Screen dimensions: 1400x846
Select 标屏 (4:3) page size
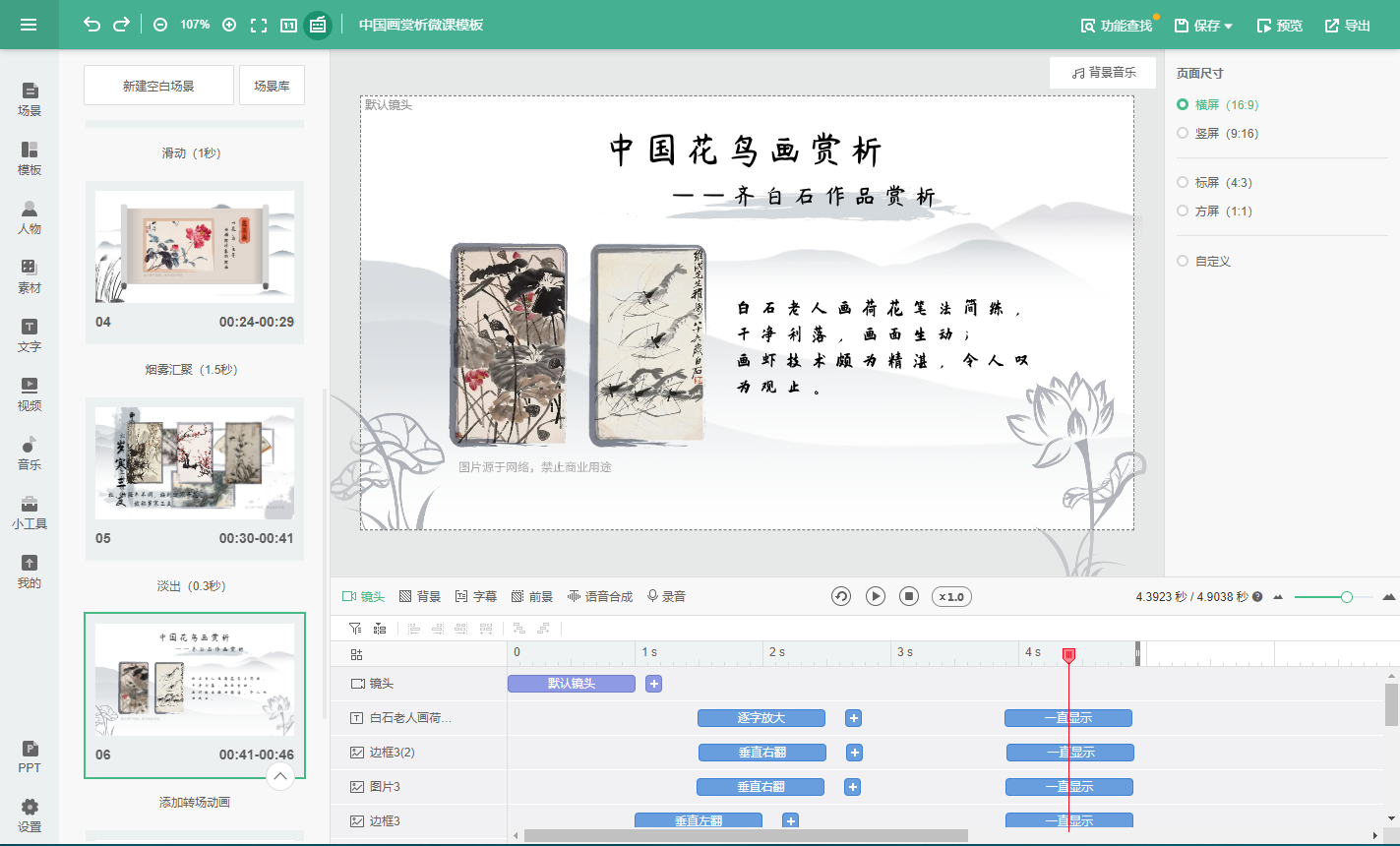[1214, 182]
